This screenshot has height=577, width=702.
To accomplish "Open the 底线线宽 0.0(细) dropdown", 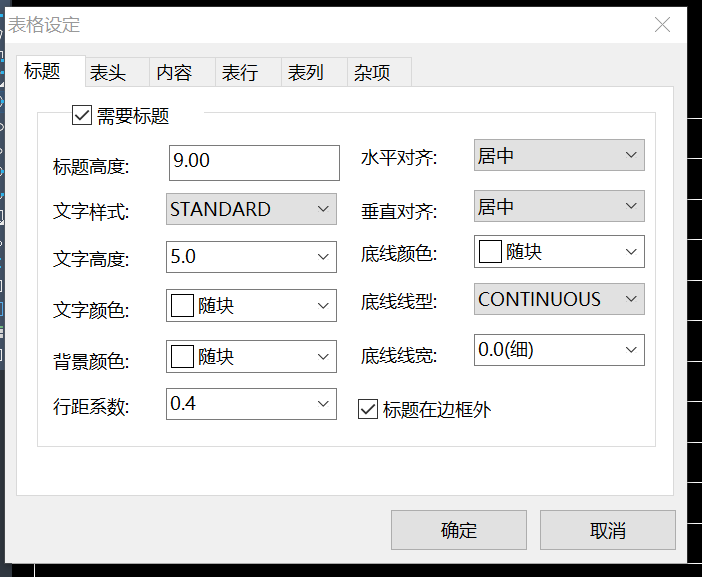I will coord(559,350).
